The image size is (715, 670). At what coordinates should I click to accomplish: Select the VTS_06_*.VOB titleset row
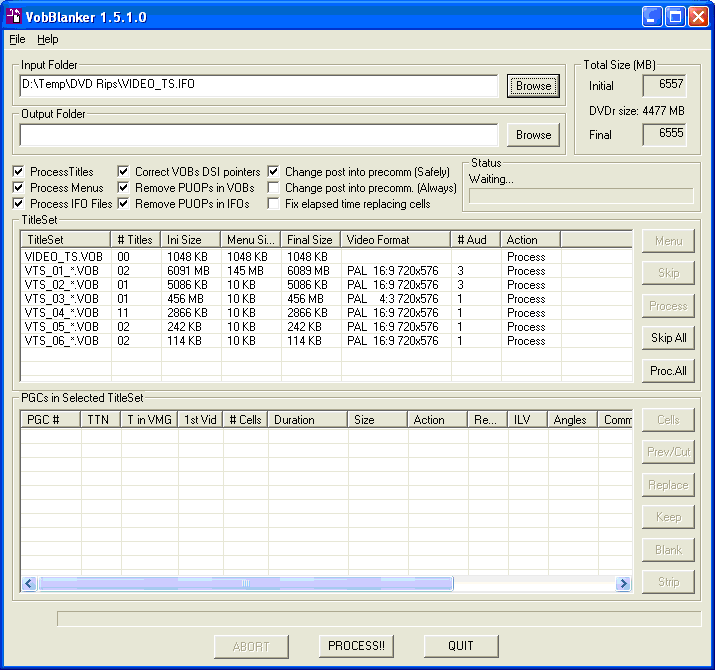point(326,341)
